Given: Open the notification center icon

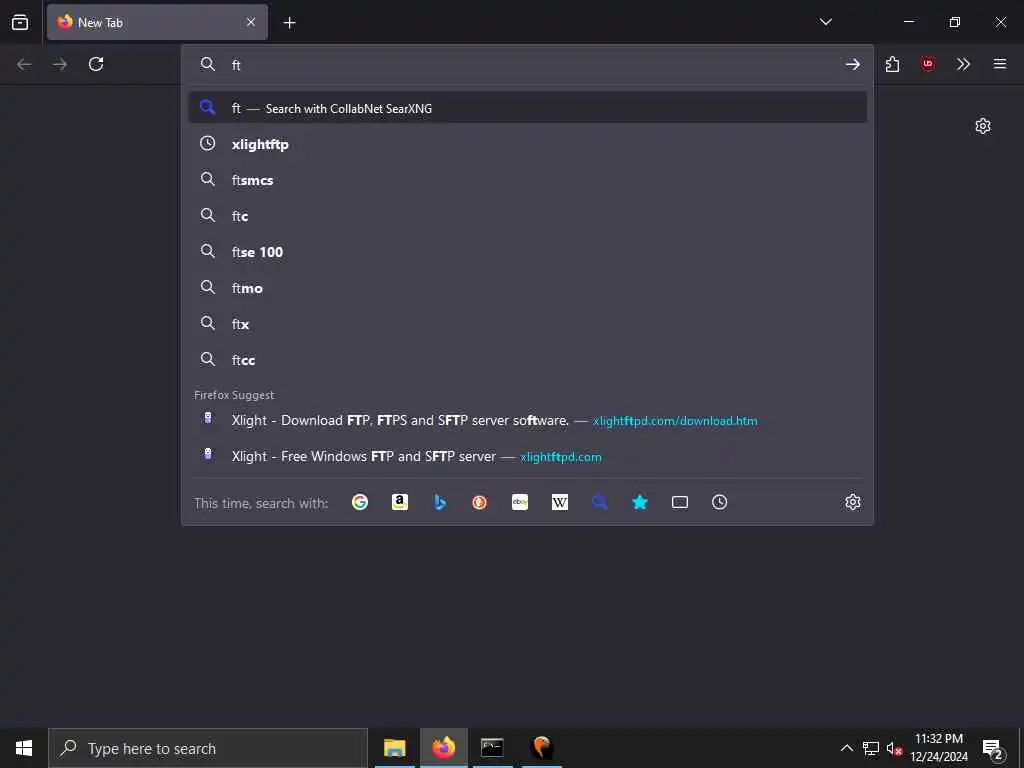Looking at the screenshot, I should (993, 748).
